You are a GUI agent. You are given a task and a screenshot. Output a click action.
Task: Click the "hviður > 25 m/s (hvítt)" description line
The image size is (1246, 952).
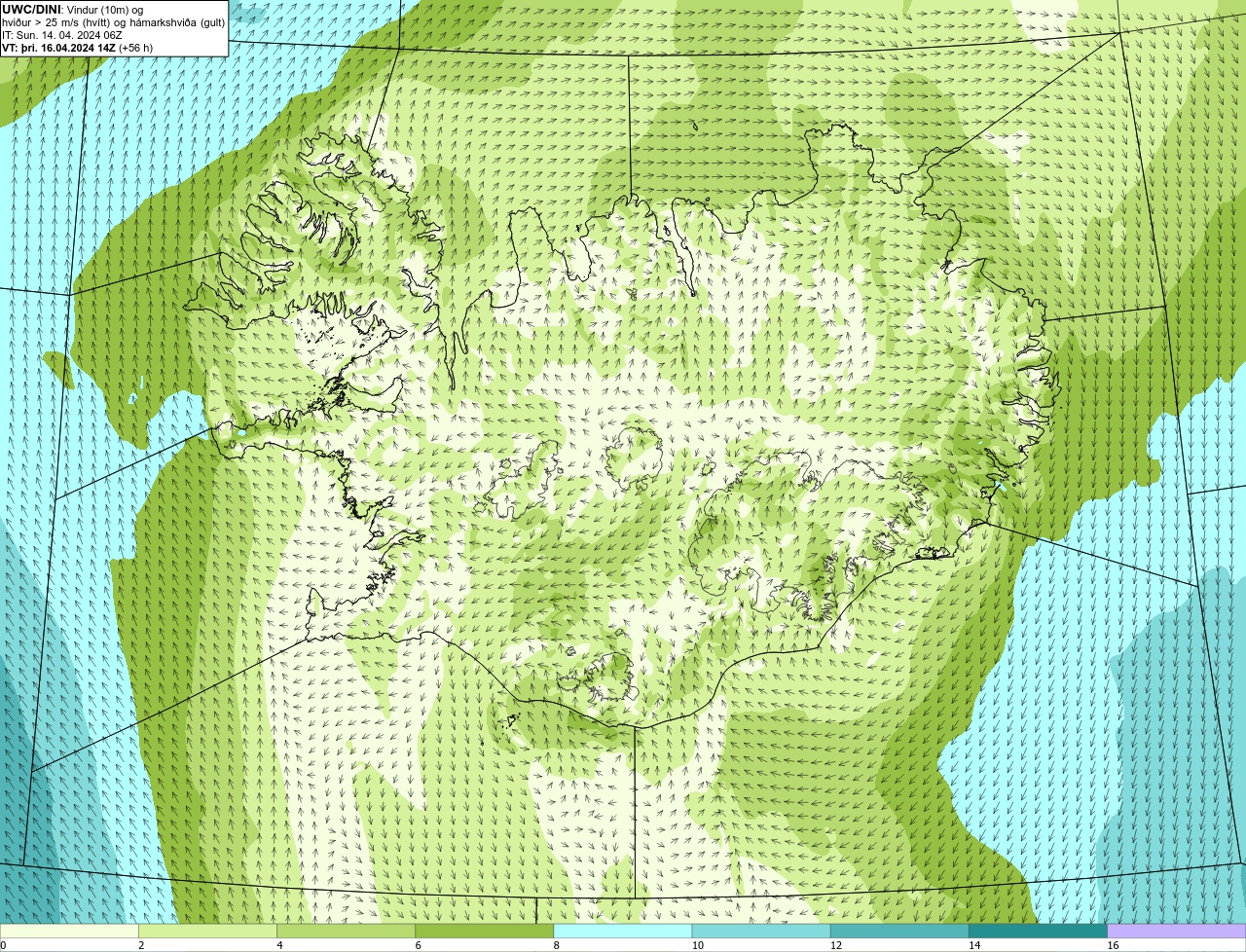tap(113, 22)
